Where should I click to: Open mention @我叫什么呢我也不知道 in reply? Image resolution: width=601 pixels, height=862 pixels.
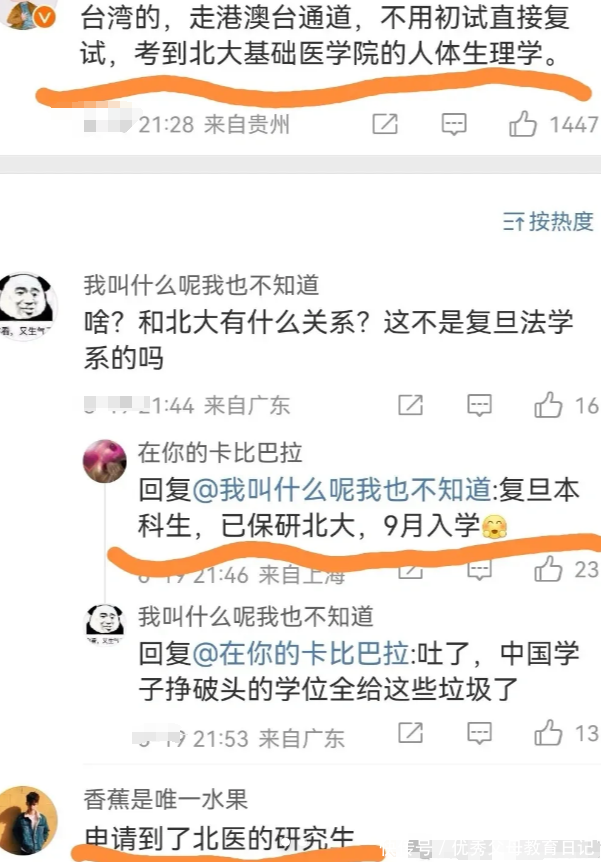(341, 489)
